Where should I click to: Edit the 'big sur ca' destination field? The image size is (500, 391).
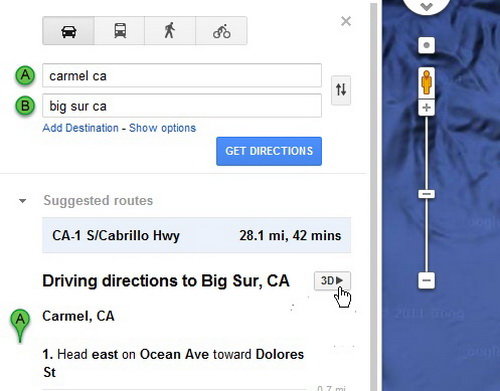pyautogui.click(x=182, y=106)
